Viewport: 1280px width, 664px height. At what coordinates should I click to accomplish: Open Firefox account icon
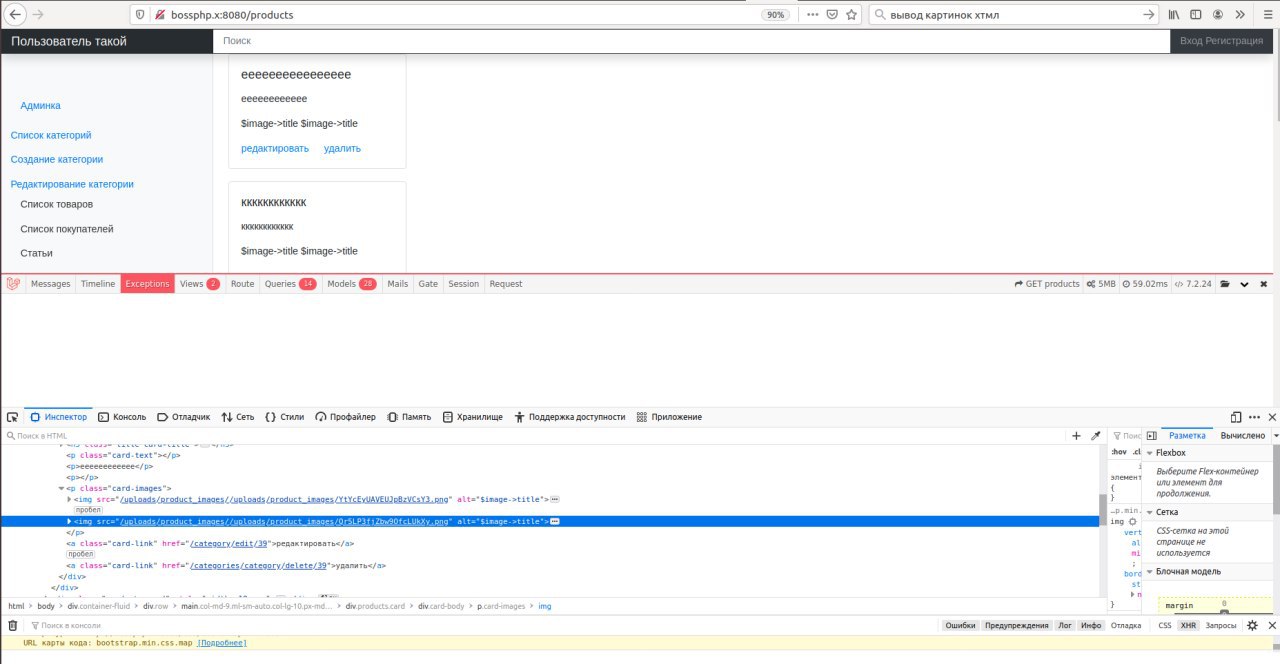1218,15
